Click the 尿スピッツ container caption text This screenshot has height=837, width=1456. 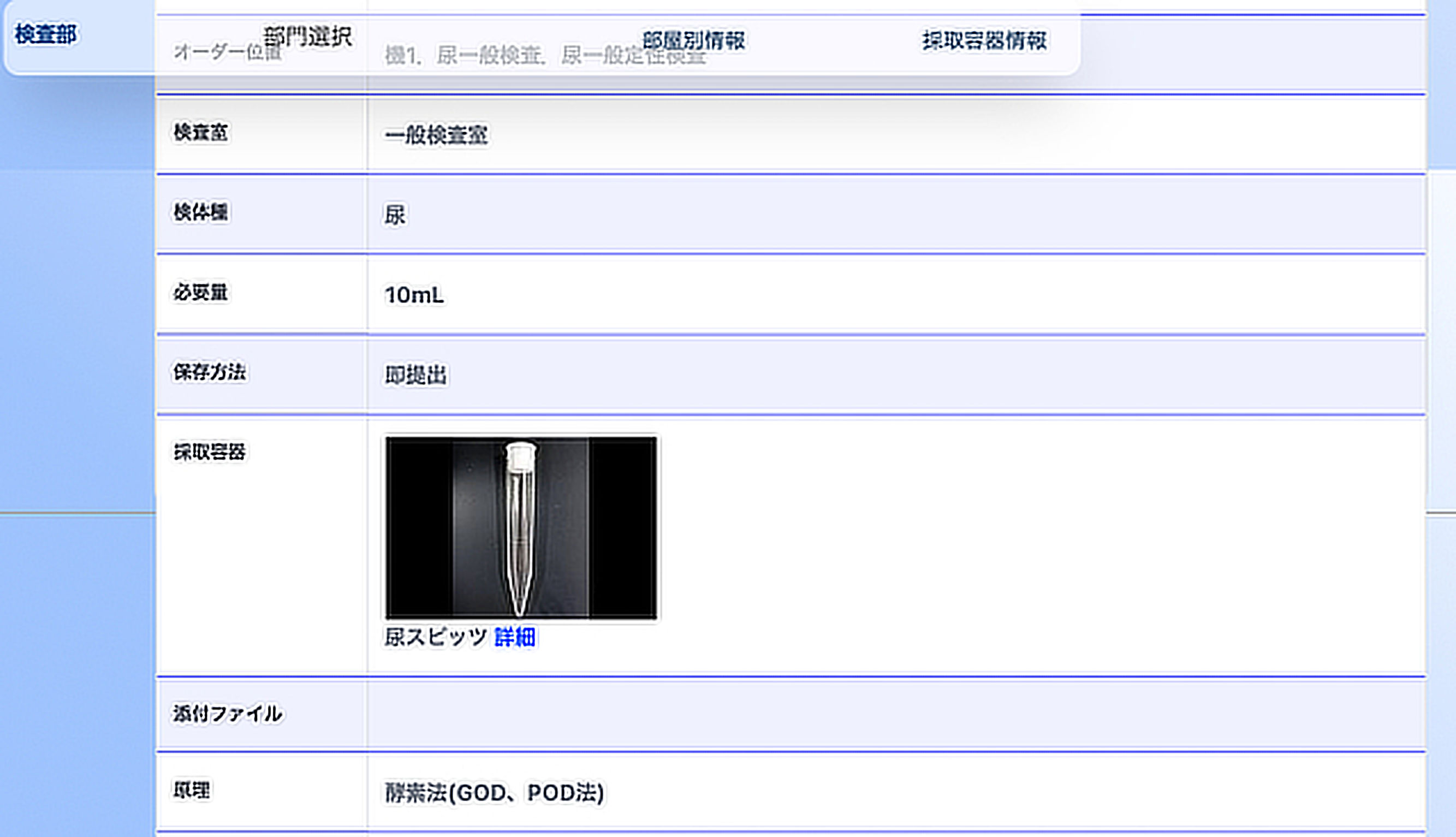click(x=435, y=637)
